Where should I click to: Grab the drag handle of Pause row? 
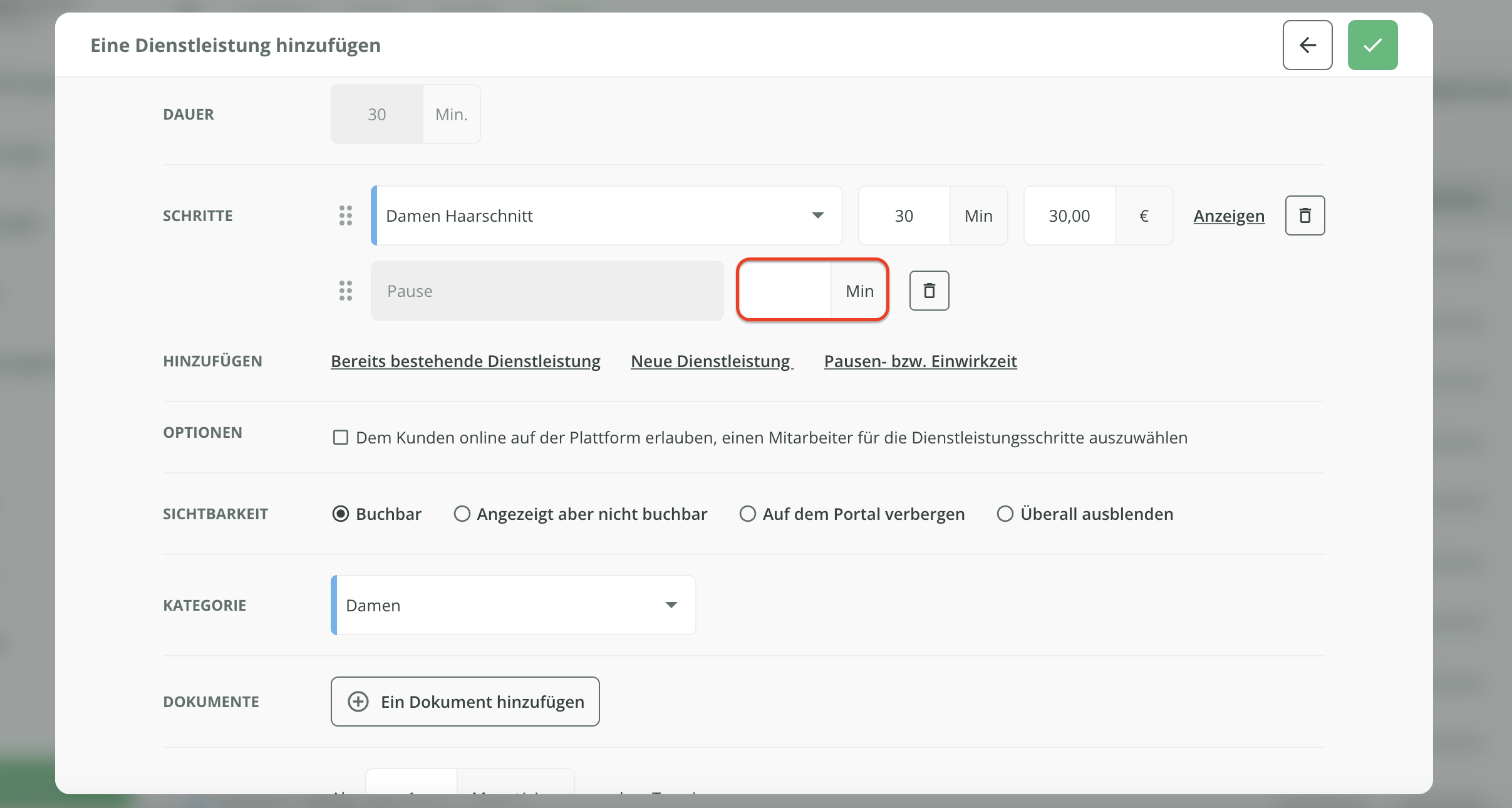click(346, 291)
